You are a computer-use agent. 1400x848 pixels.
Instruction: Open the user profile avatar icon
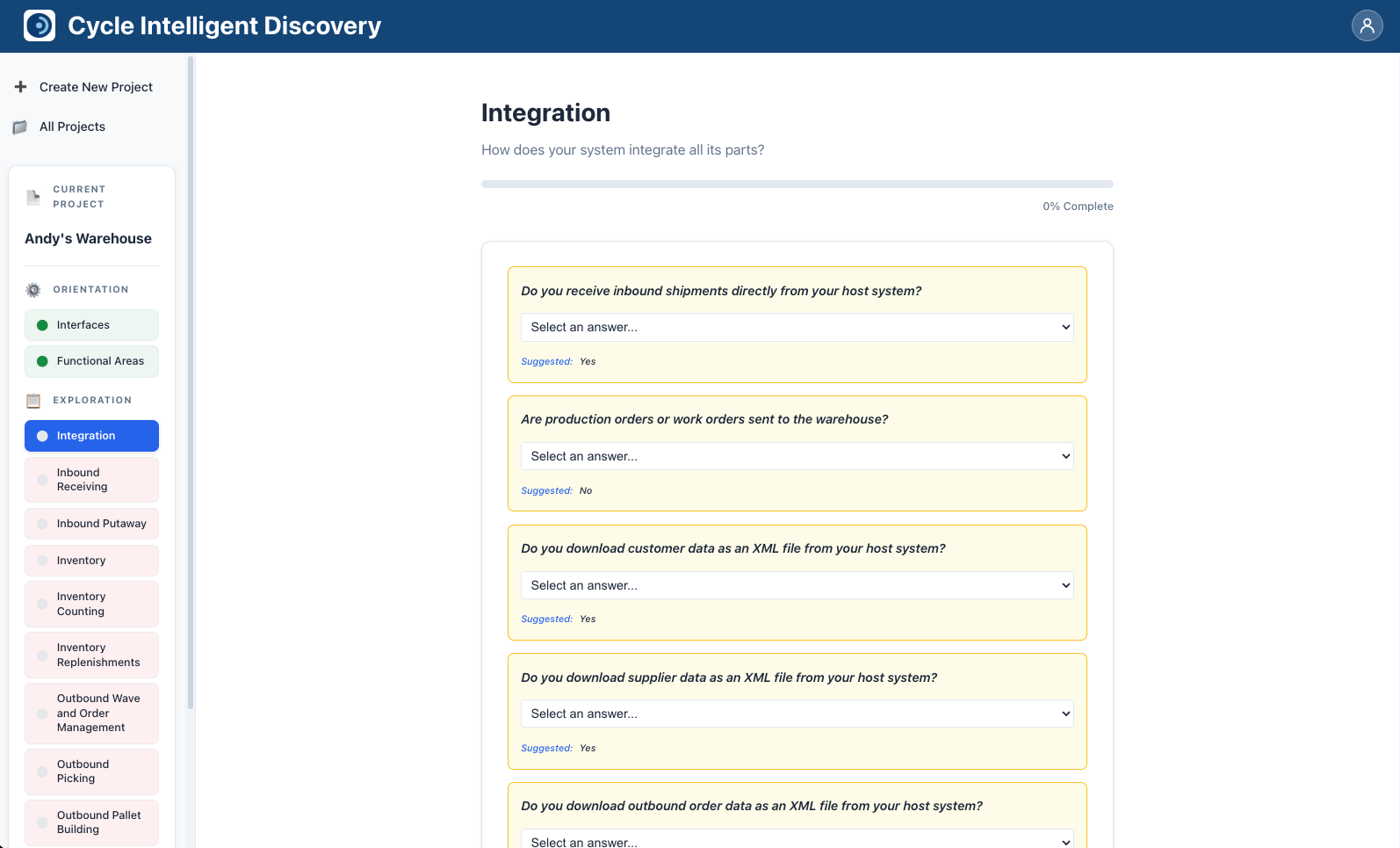pyautogui.click(x=1367, y=25)
